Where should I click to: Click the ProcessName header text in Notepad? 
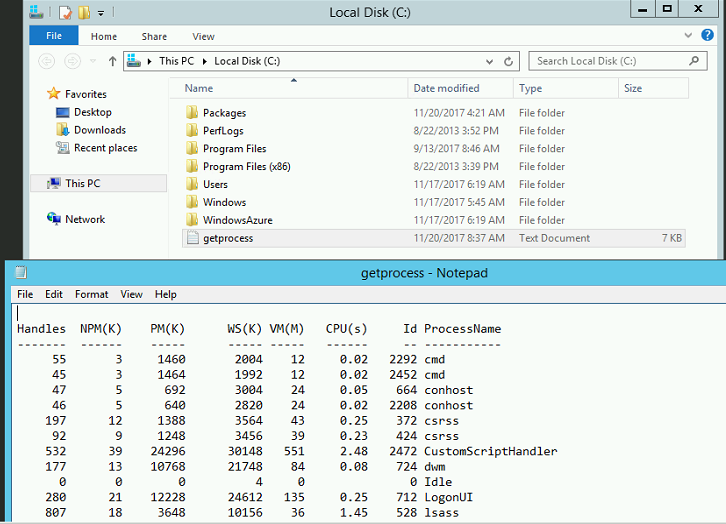point(463,329)
